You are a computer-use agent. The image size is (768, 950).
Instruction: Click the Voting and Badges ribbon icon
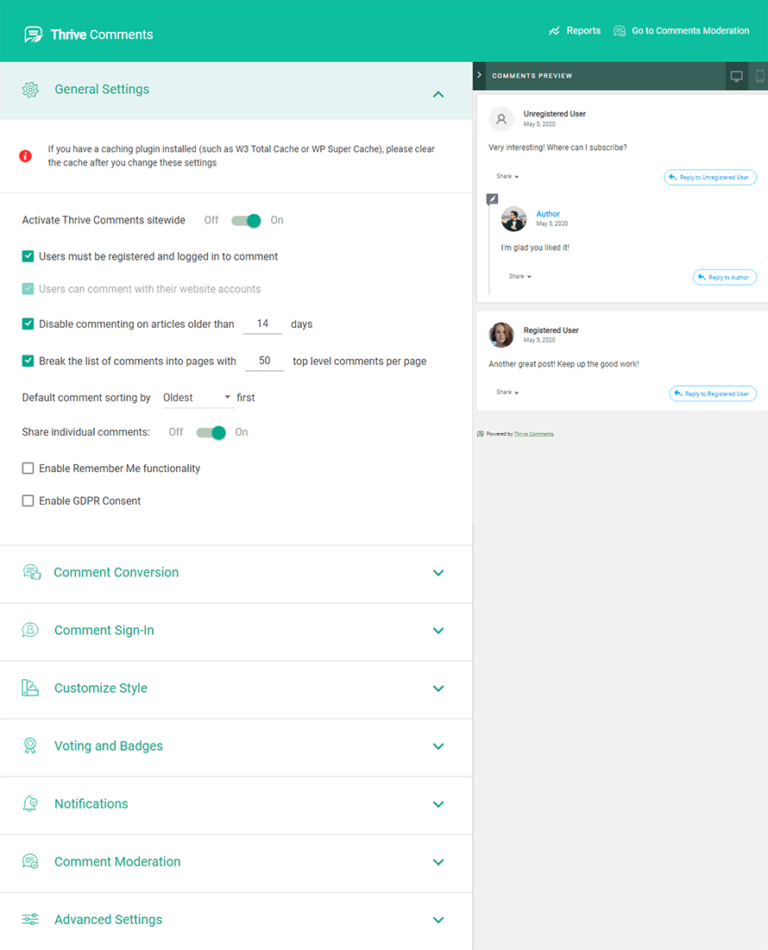click(30, 745)
